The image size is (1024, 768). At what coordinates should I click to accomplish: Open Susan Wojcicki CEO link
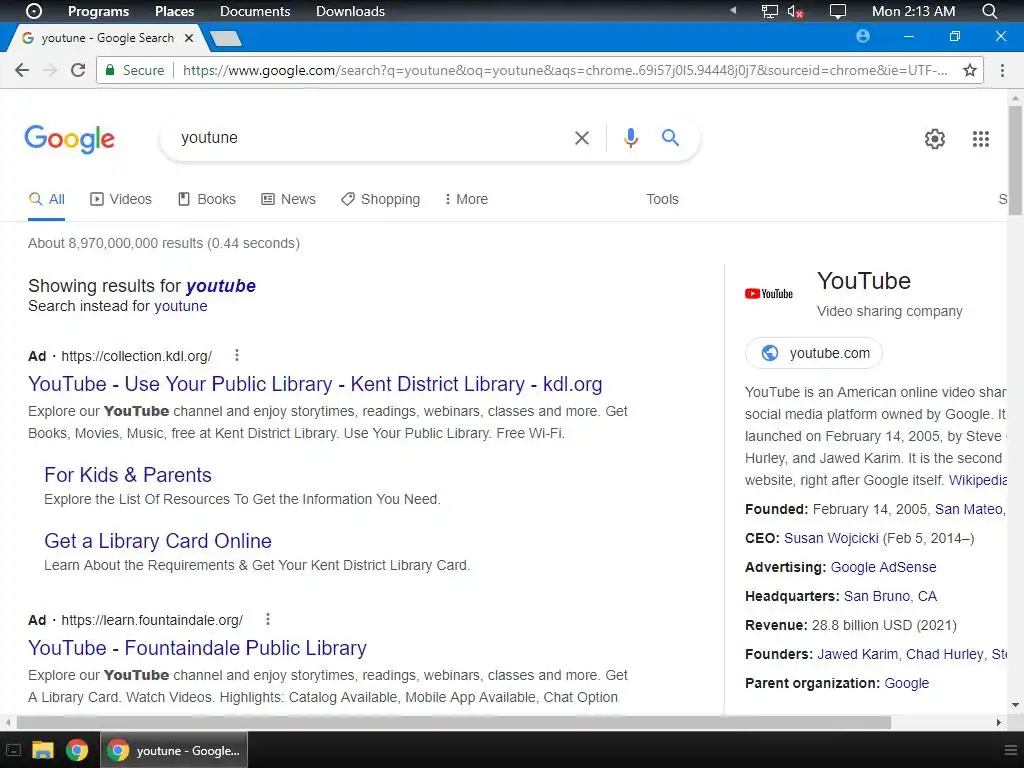point(831,538)
